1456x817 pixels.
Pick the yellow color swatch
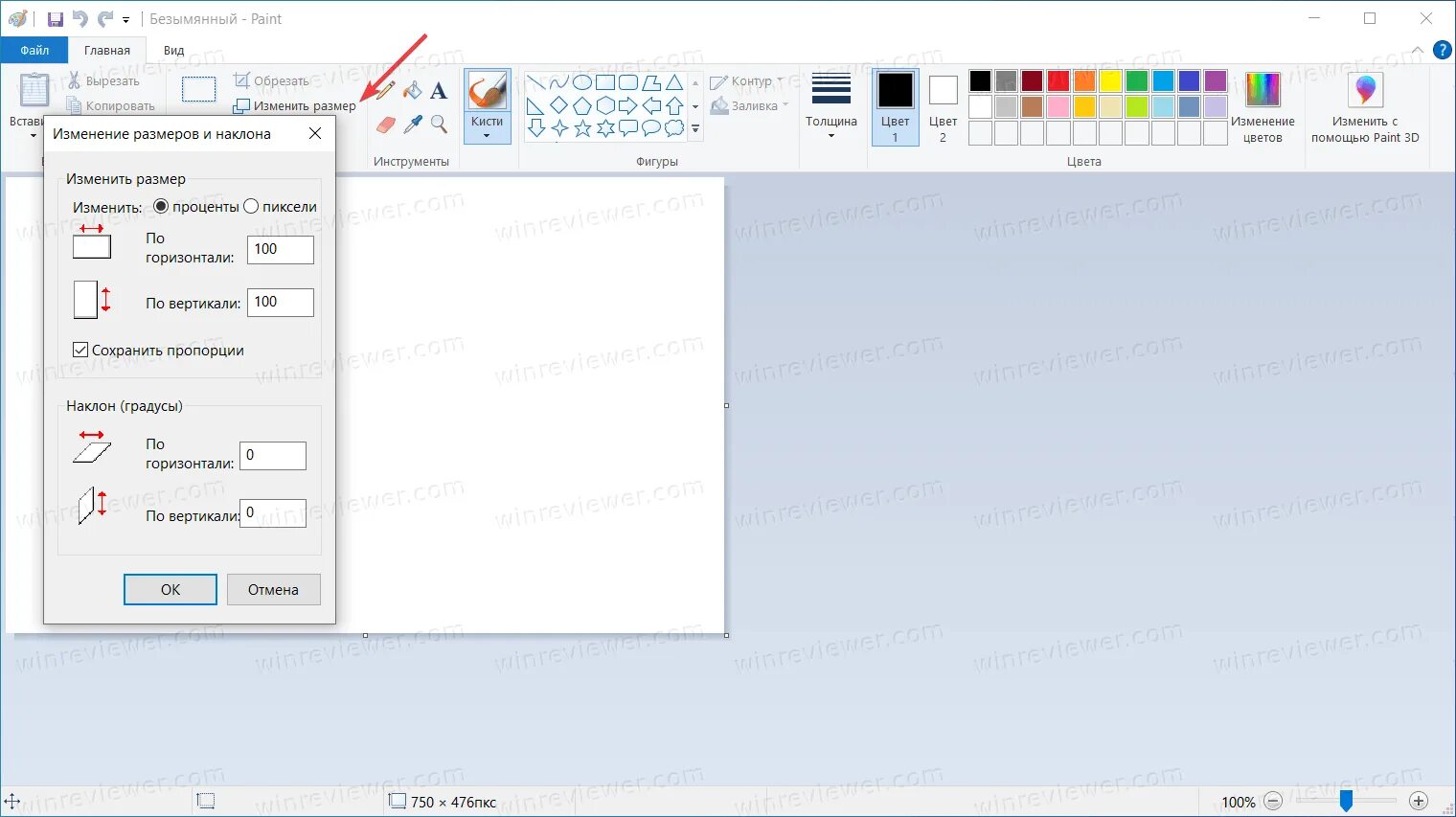pos(1110,80)
